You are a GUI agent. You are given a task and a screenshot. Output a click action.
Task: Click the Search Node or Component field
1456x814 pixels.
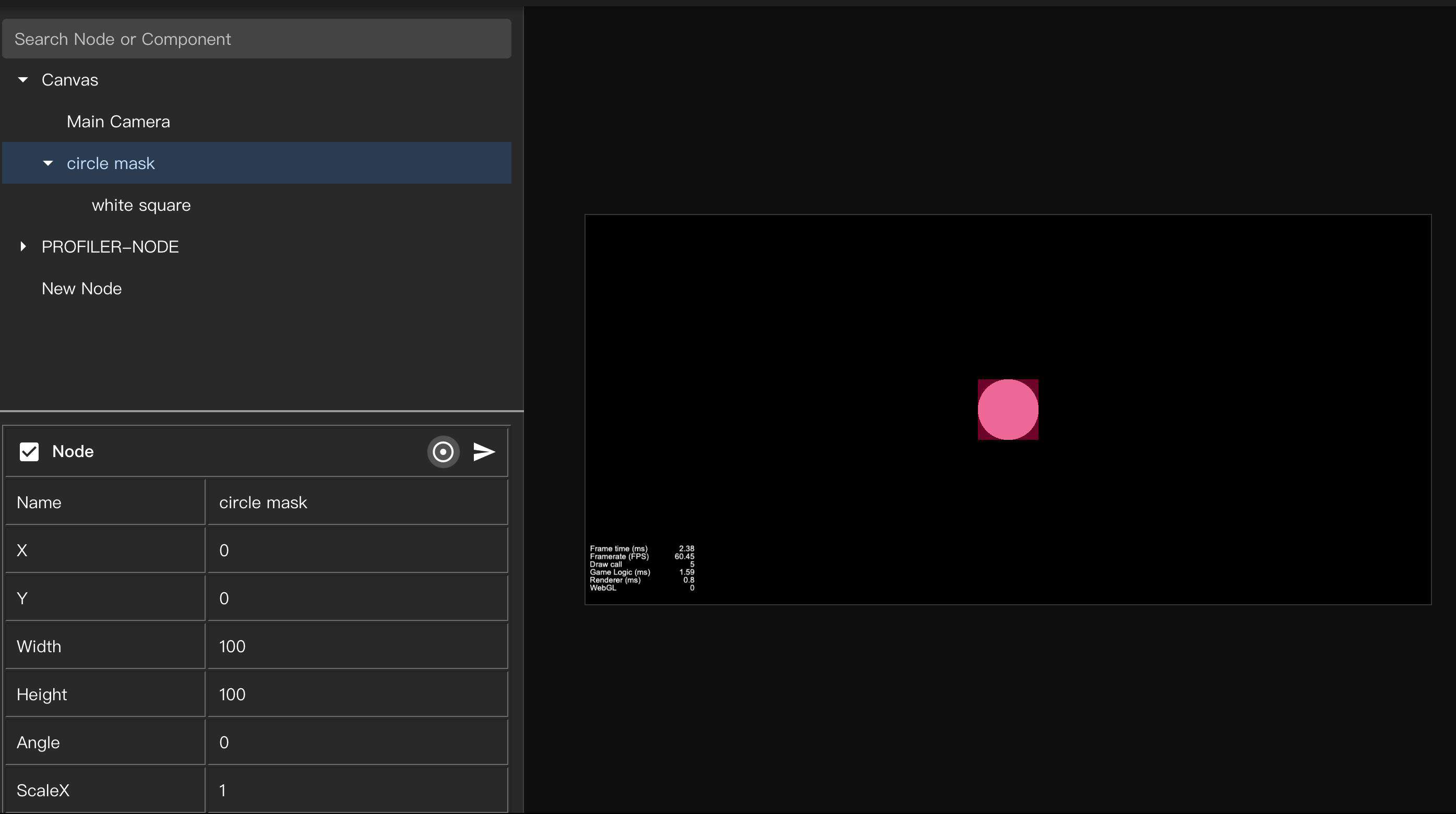click(257, 39)
